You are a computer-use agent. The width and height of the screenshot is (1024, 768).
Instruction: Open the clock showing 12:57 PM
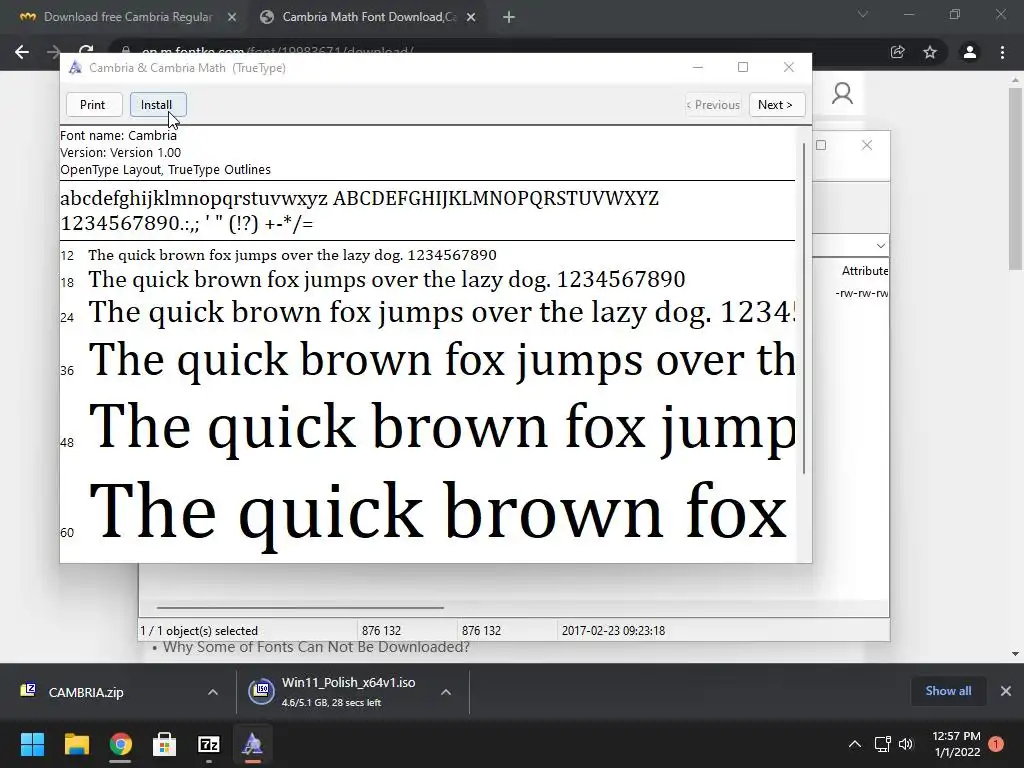pos(956,744)
